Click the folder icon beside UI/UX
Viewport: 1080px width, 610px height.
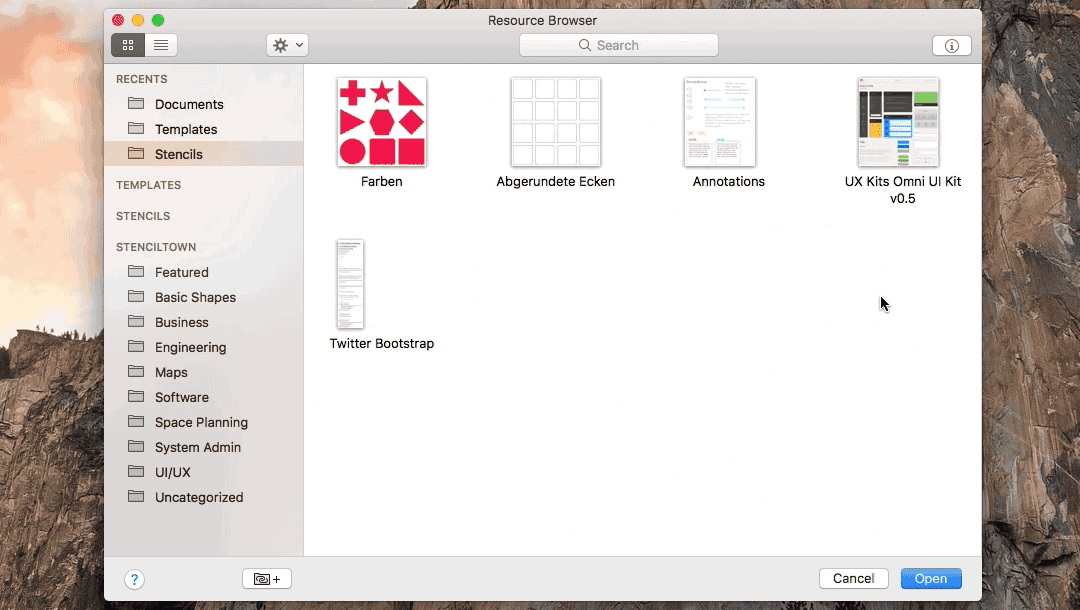click(136, 472)
